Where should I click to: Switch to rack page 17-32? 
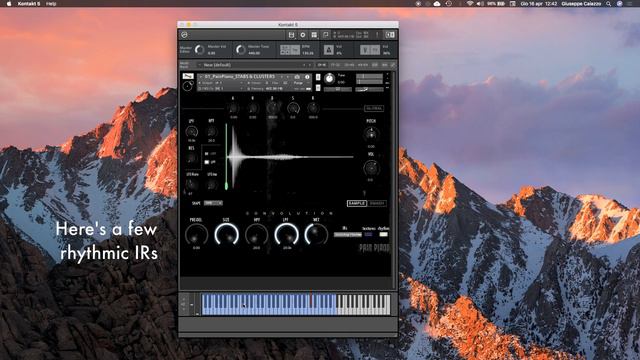[x=336, y=65]
